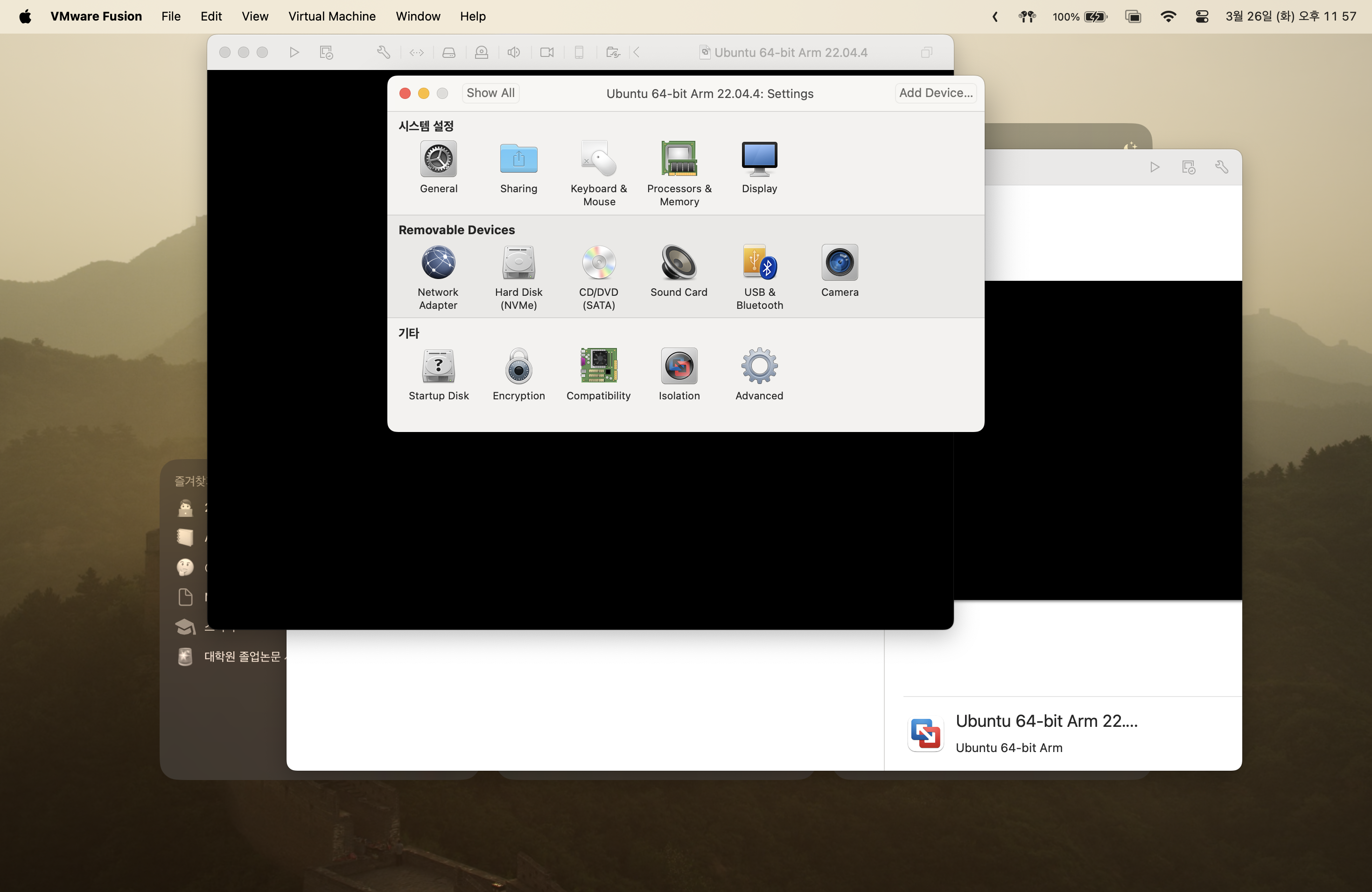The height and width of the screenshot is (892, 1372).
Task: Click the date and time clock
Action: point(1291,16)
